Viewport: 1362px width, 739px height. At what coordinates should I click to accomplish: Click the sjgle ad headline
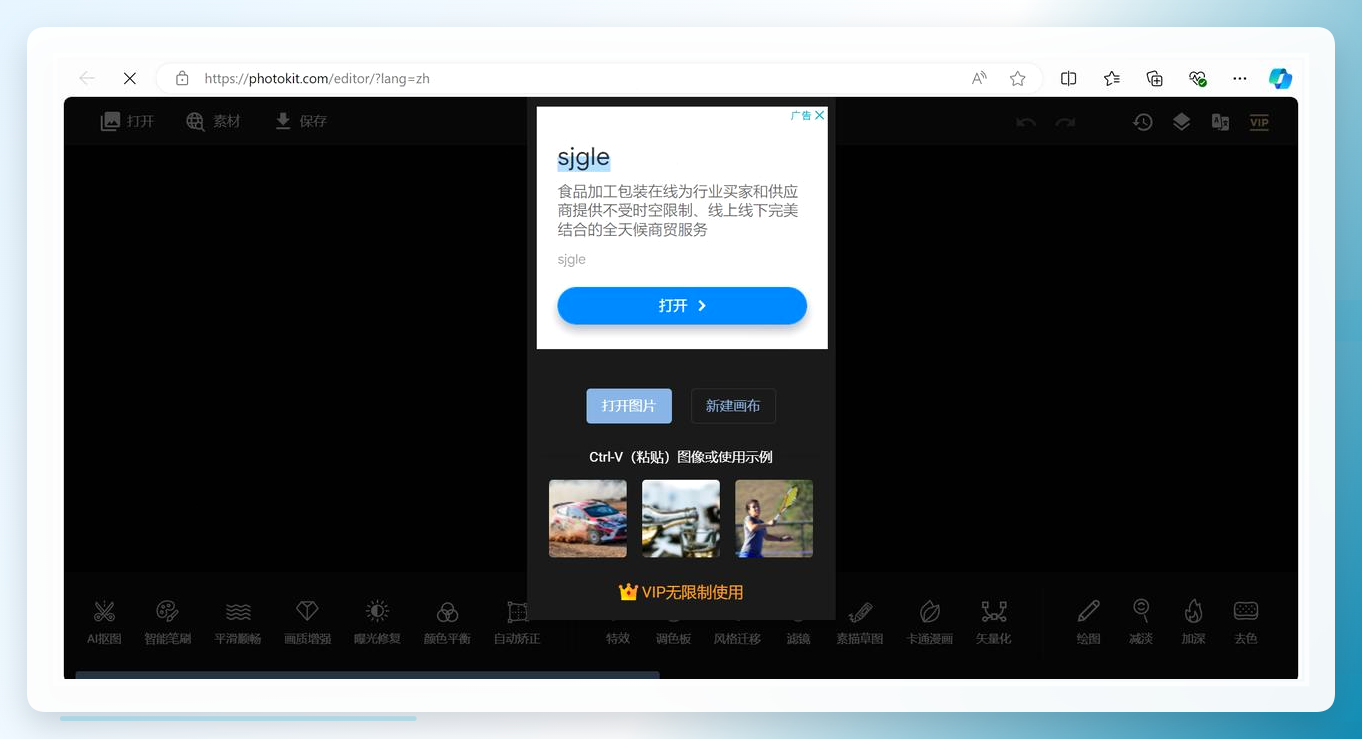coord(584,158)
